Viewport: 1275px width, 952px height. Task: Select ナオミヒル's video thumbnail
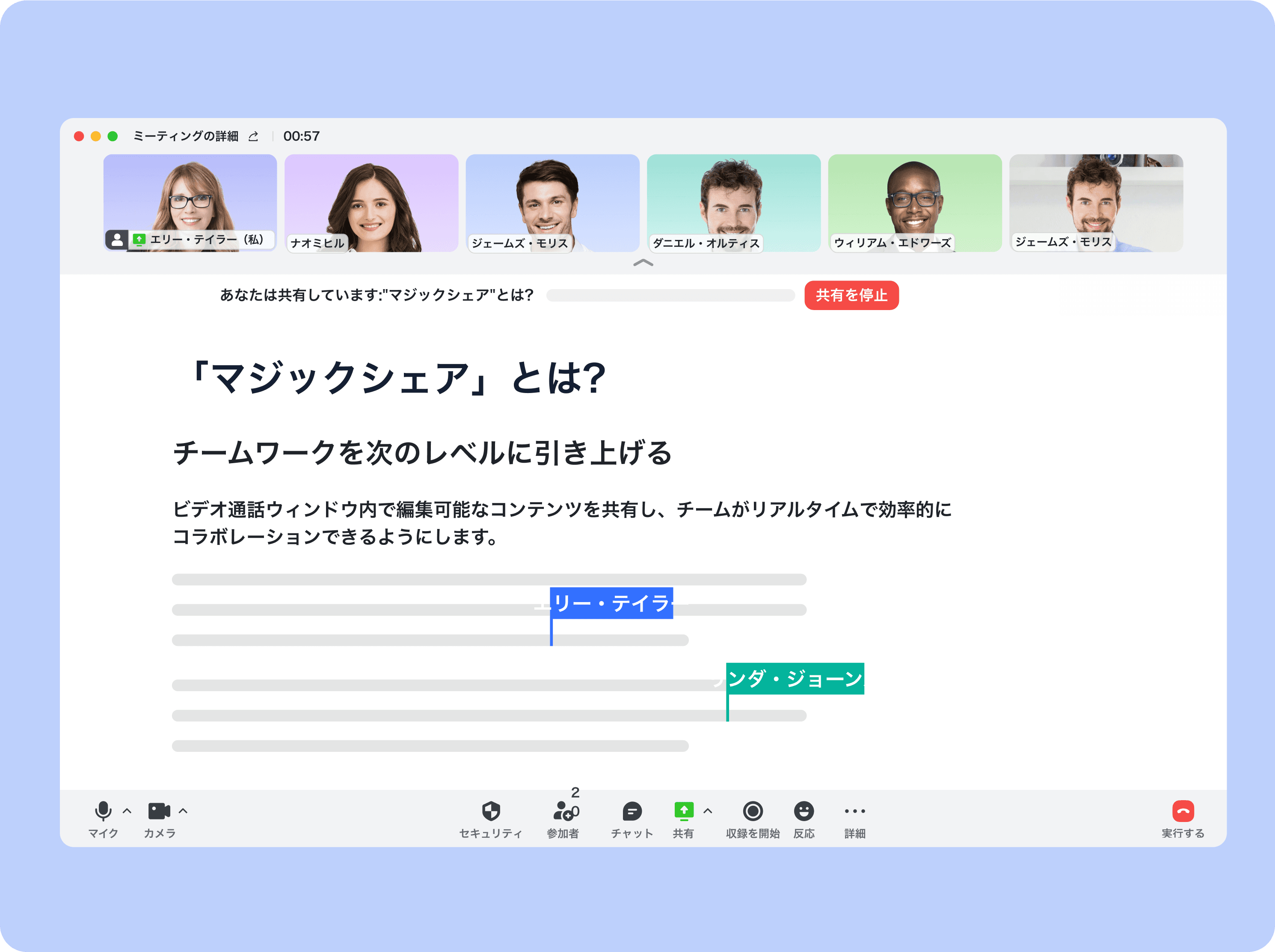[x=371, y=202]
